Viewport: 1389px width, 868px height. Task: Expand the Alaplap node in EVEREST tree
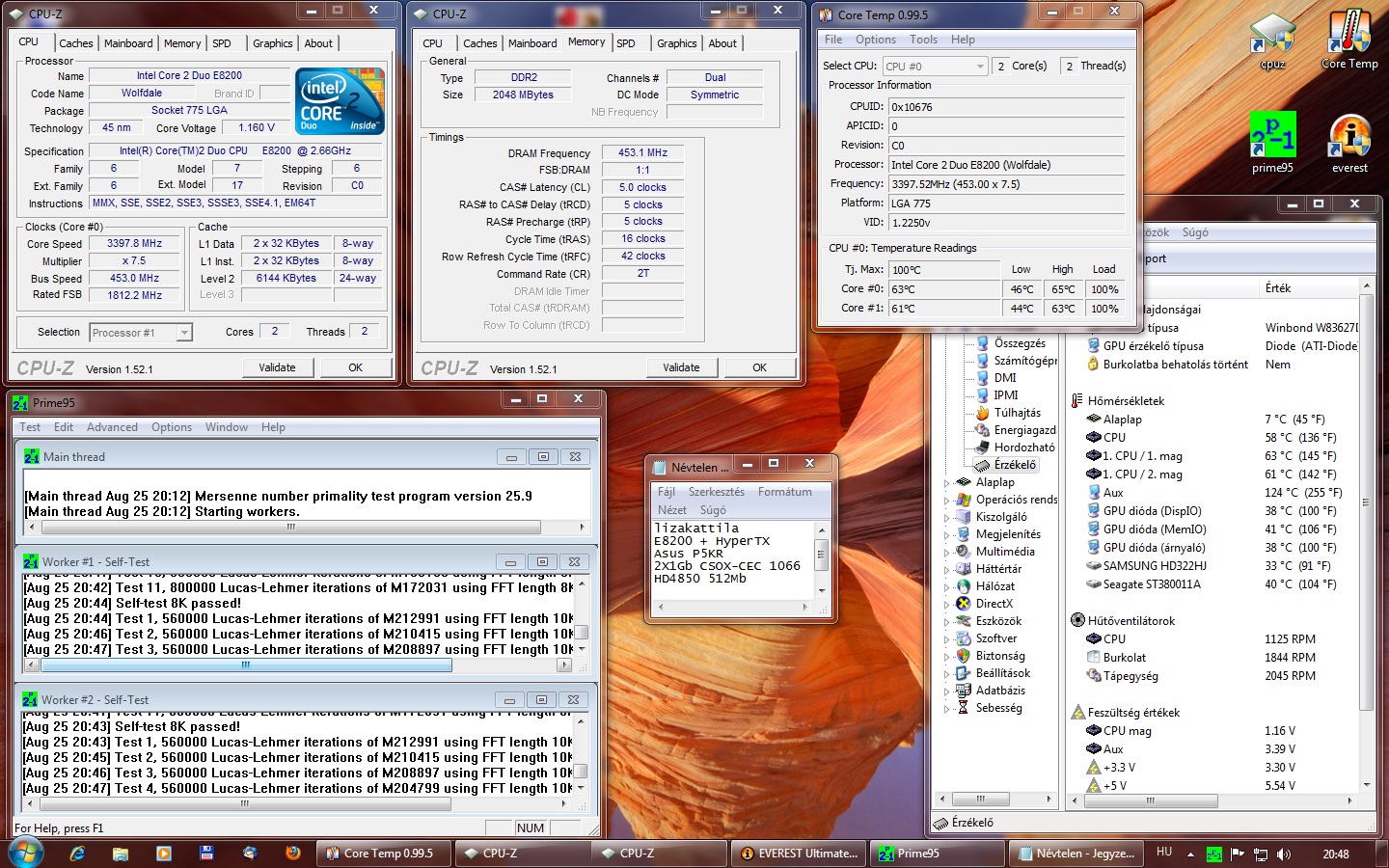coord(946,482)
